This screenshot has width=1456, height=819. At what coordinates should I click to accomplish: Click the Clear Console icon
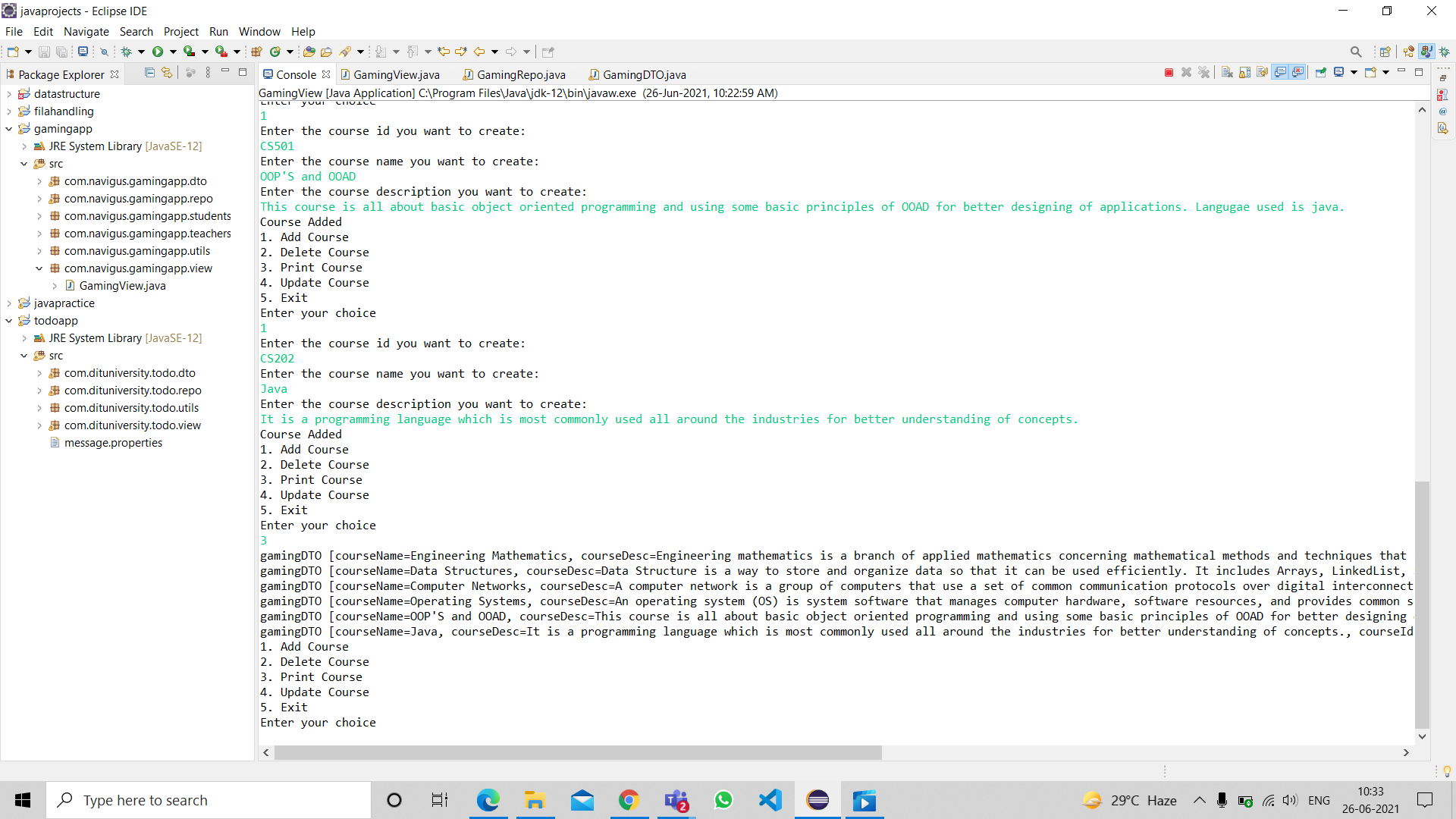click(x=1227, y=73)
